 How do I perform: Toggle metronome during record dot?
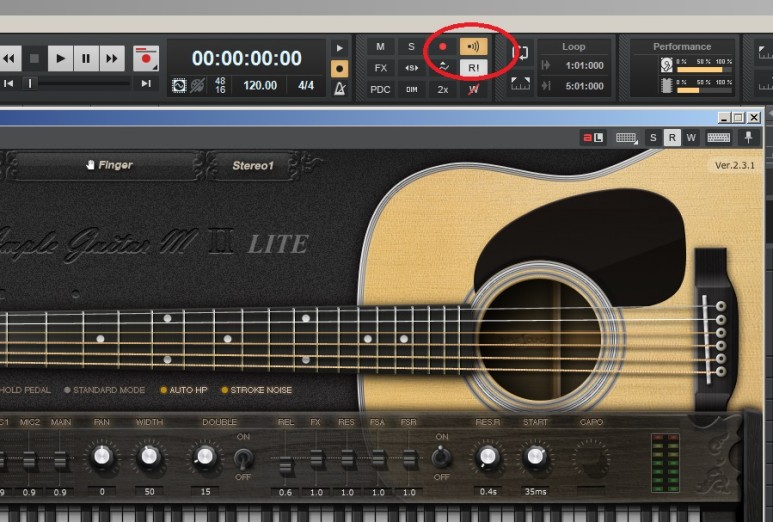(x=340, y=69)
